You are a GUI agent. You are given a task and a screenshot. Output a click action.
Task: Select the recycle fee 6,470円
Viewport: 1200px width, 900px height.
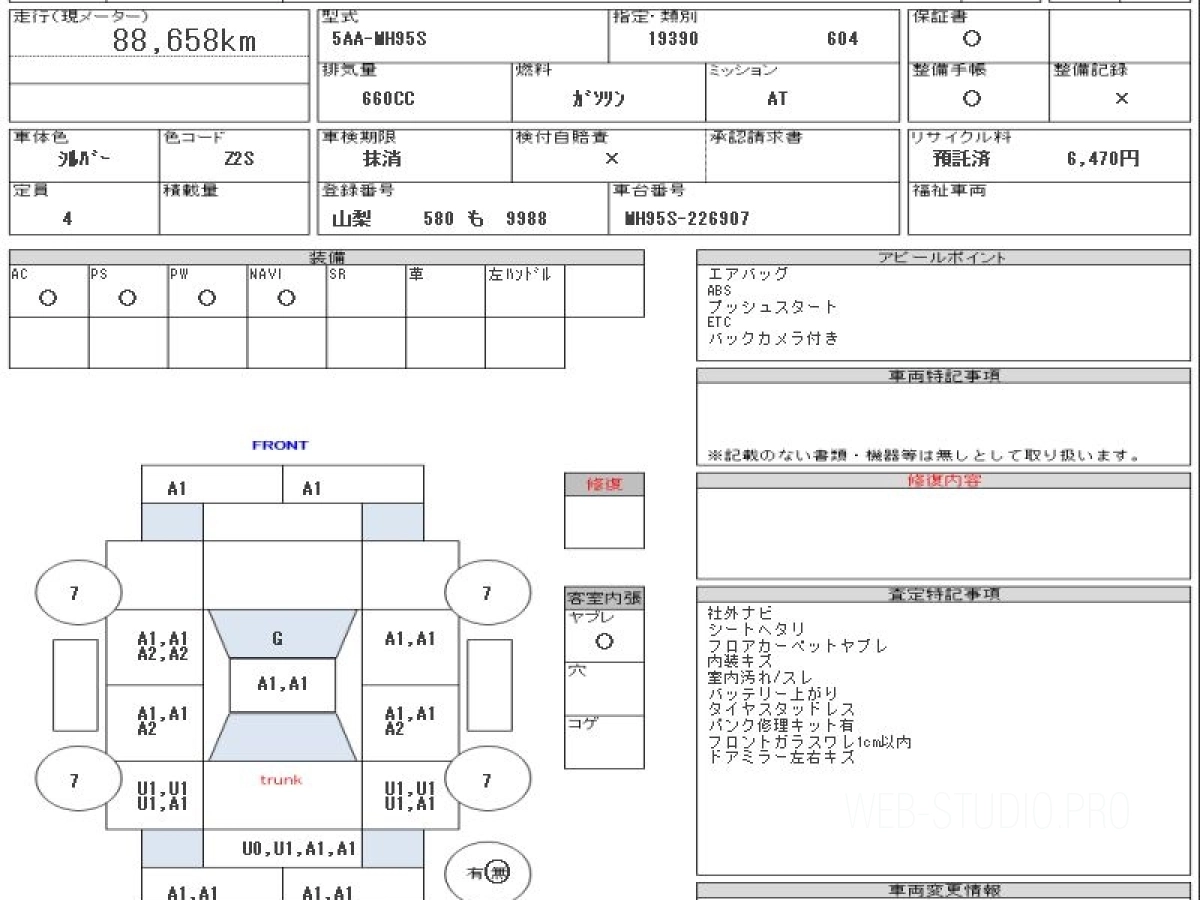coord(1103,158)
